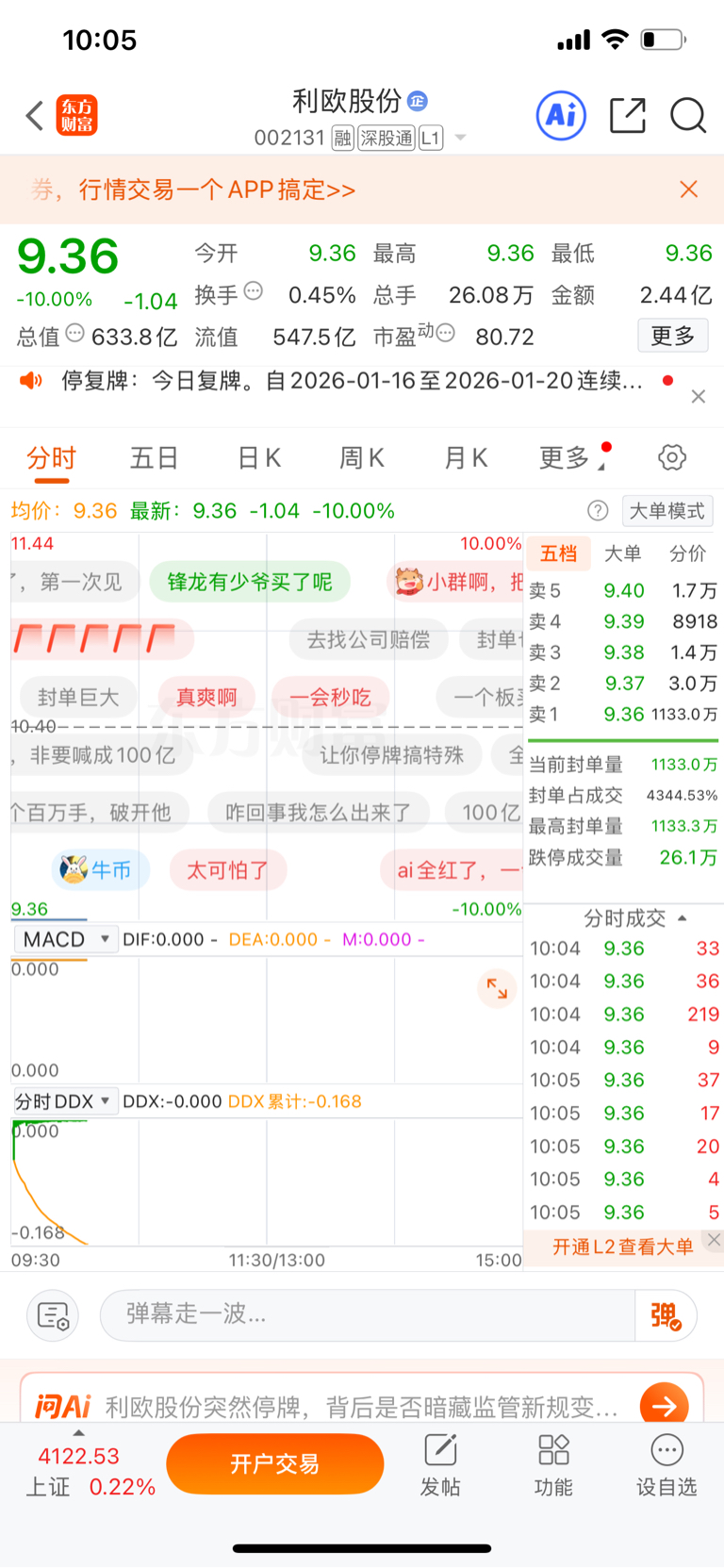
Task: Select the 五档 order book tab
Action: (x=559, y=553)
